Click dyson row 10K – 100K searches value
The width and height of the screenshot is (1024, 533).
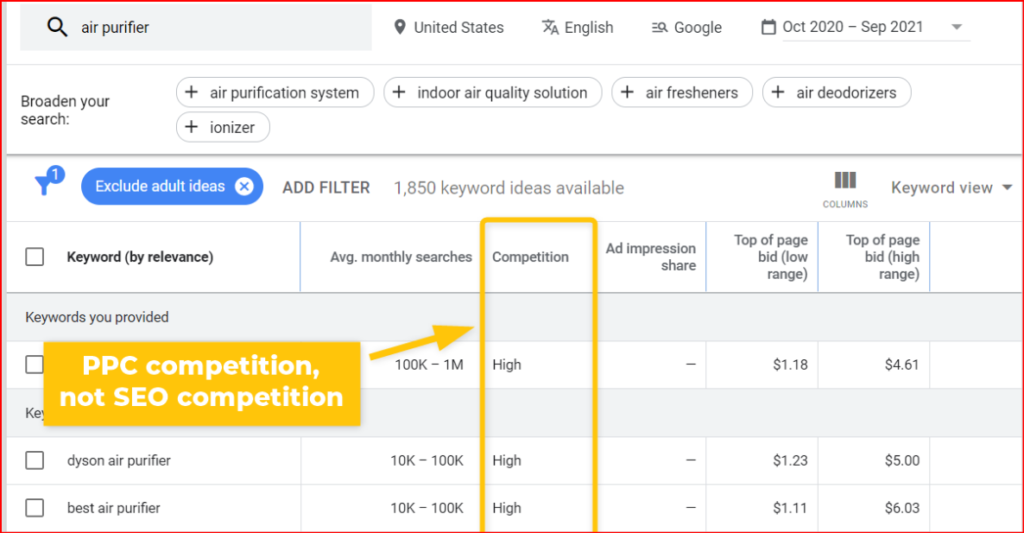(x=427, y=460)
